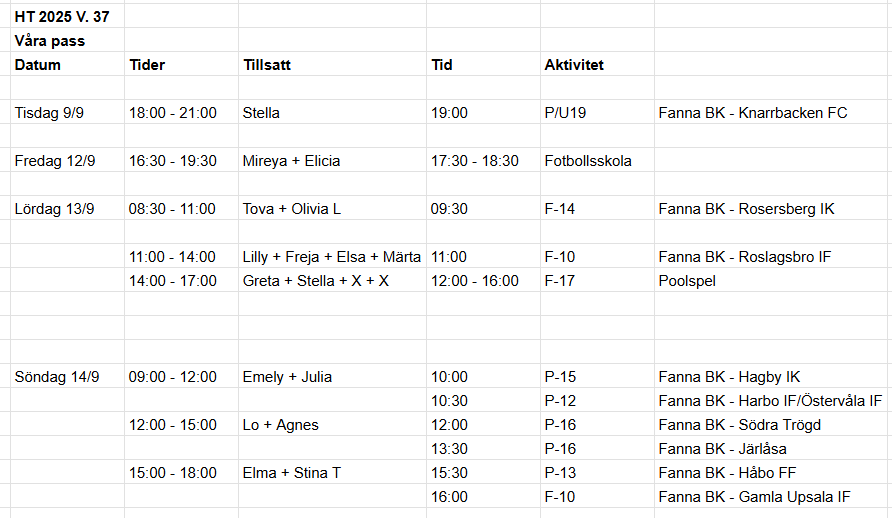Select the 'Tova + Olivia L' cell
Screen dimensions: 892x518
click(292, 209)
